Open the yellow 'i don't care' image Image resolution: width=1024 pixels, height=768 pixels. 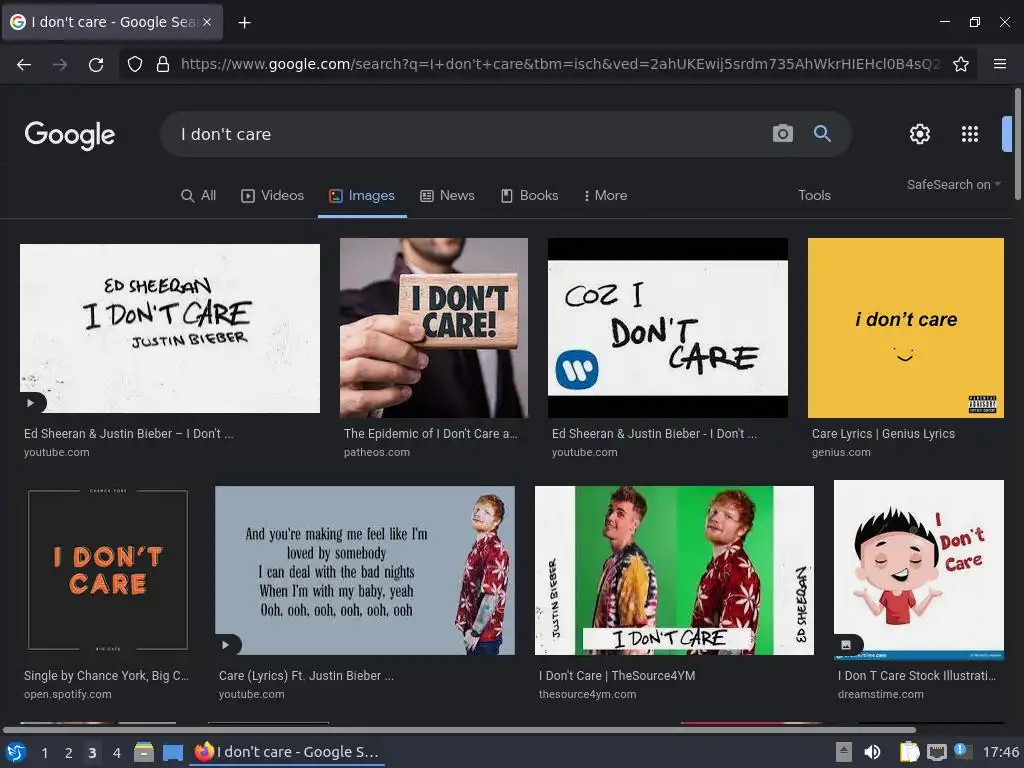[x=906, y=328]
